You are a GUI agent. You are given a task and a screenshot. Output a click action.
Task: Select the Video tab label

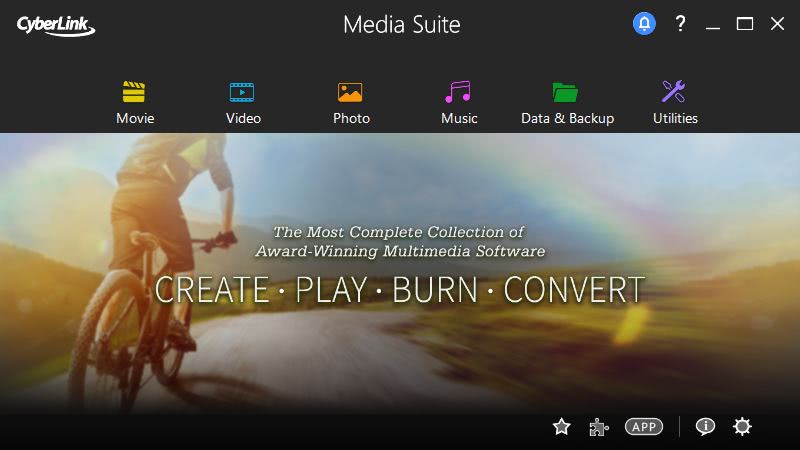[x=243, y=118]
